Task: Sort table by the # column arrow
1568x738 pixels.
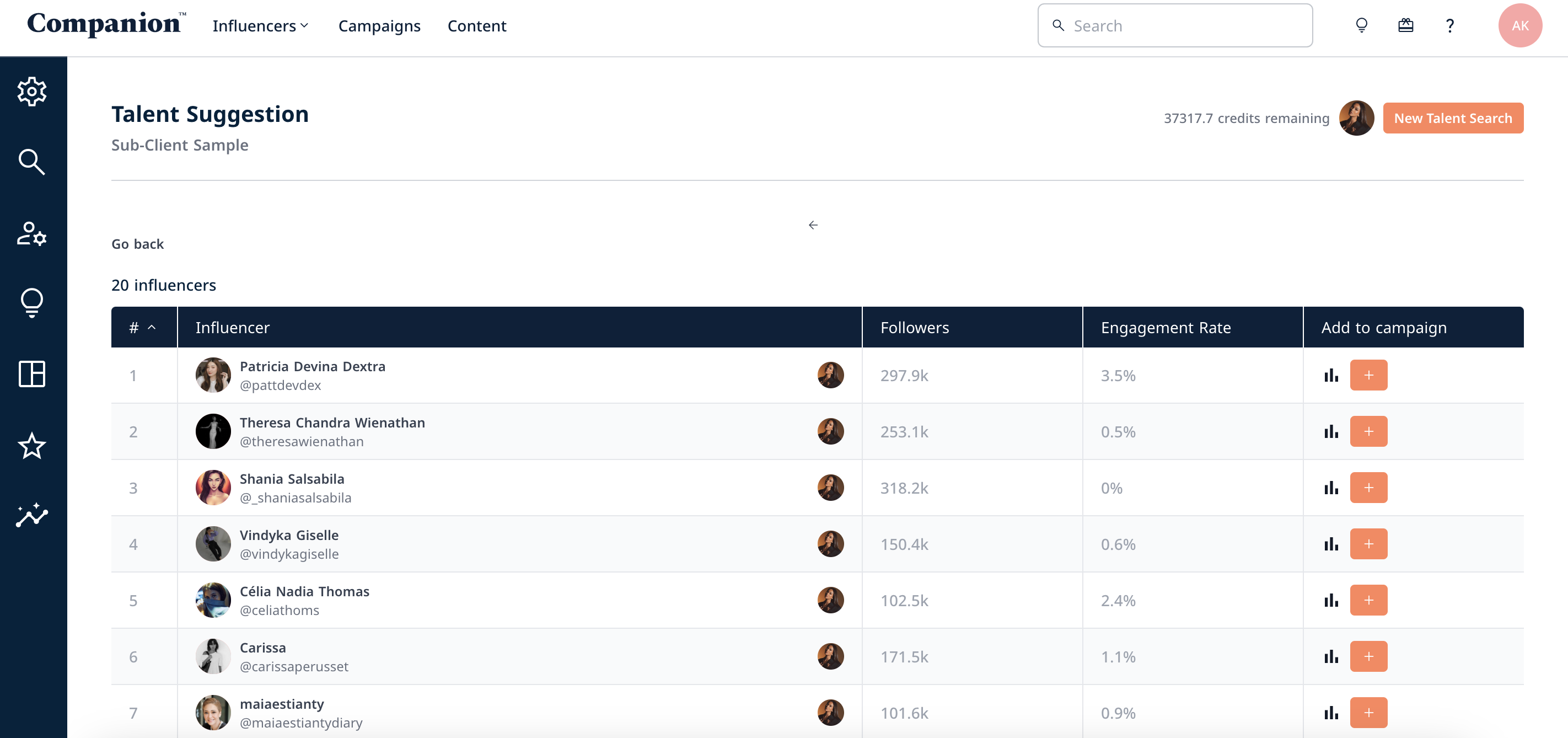Action: tap(152, 328)
